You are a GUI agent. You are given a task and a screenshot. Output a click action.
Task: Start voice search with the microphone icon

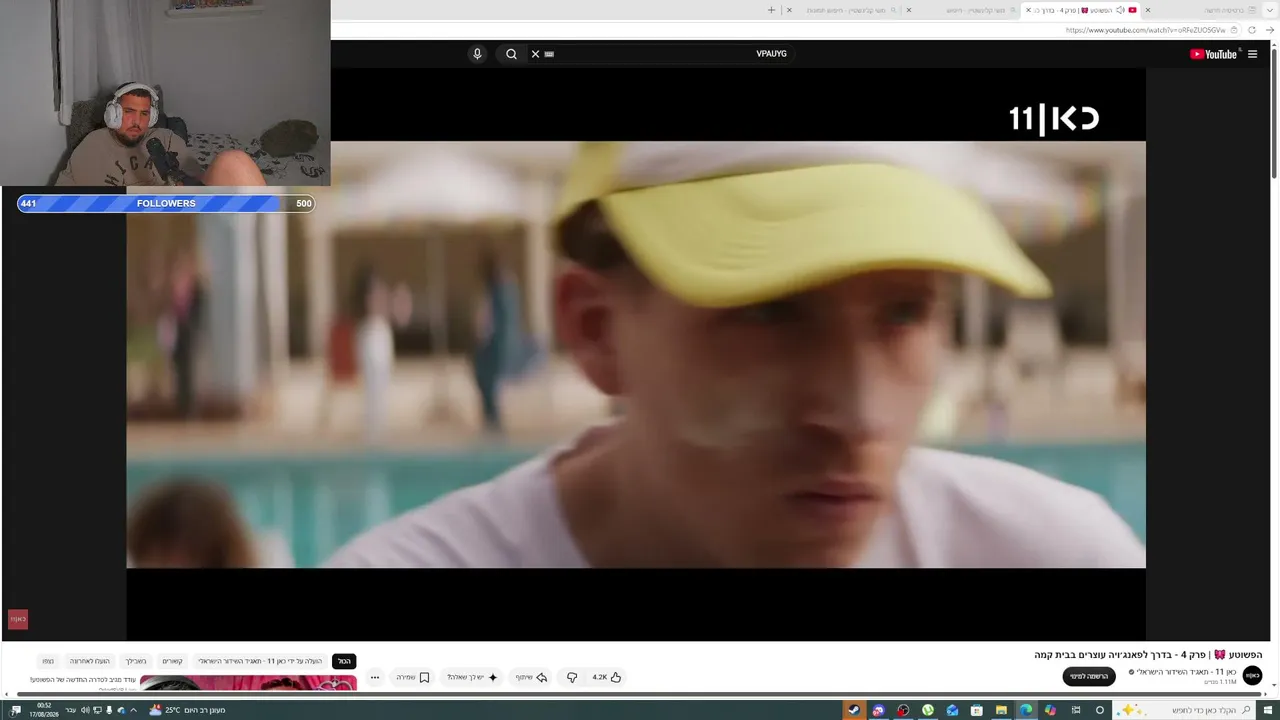tap(477, 54)
